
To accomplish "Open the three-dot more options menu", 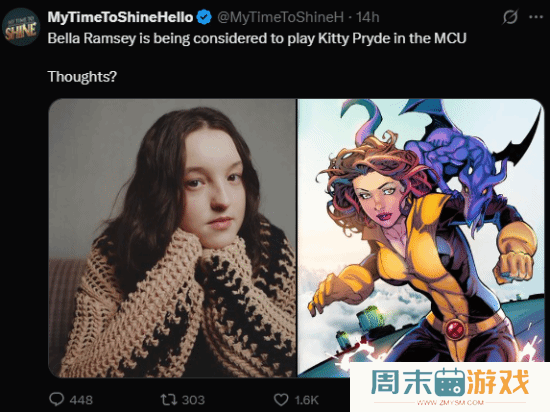I will [x=536, y=16].
